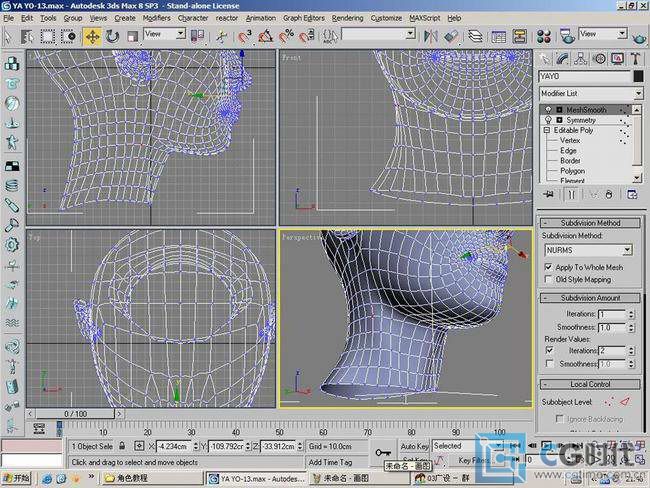Screen dimensions: 650x488
Task: Click the Align tool icon
Action: tap(451, 36)
